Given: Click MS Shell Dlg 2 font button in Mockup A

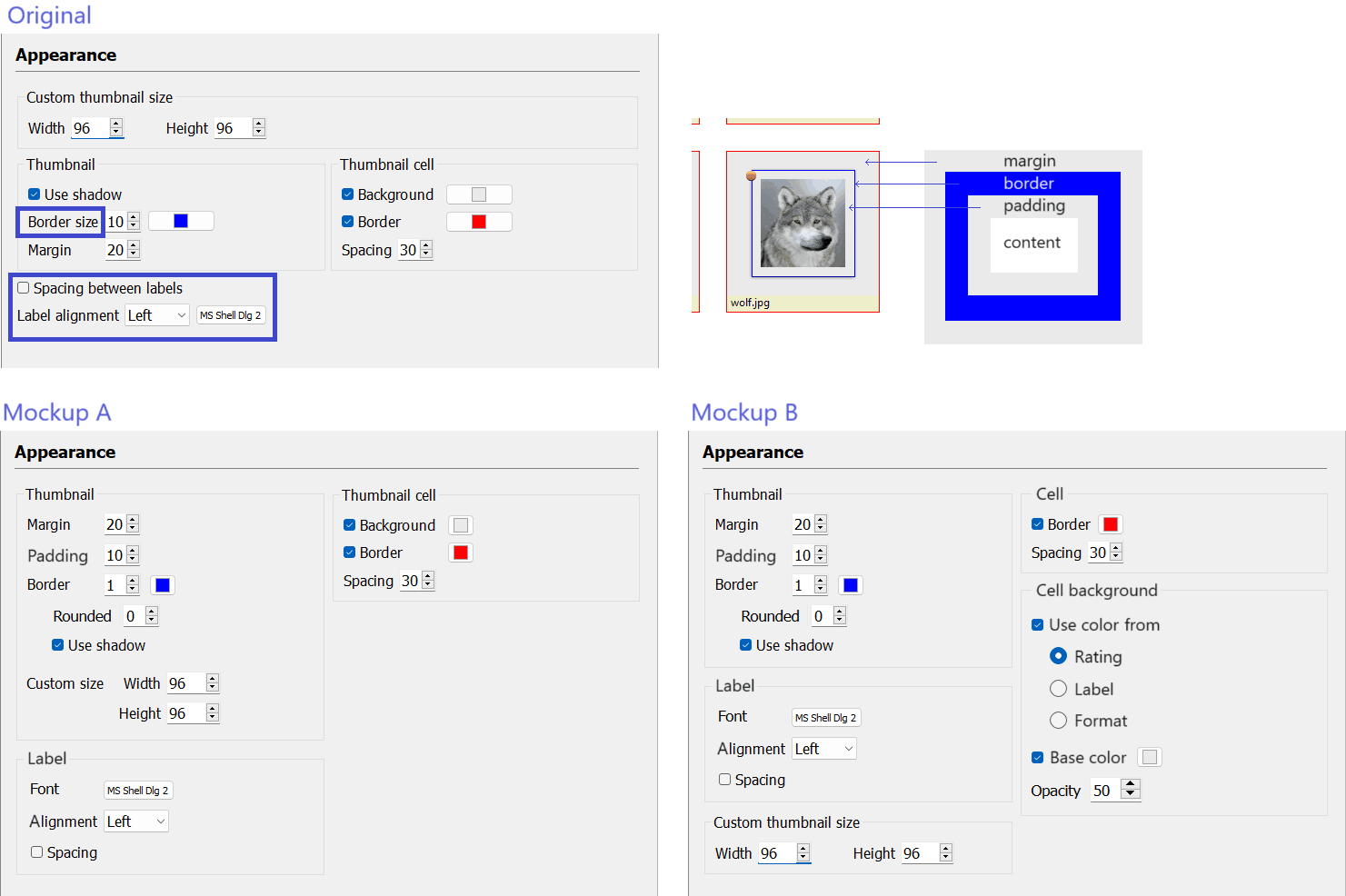Looking at the screenshot, I should pyautogui.click(x=138, y=791).
